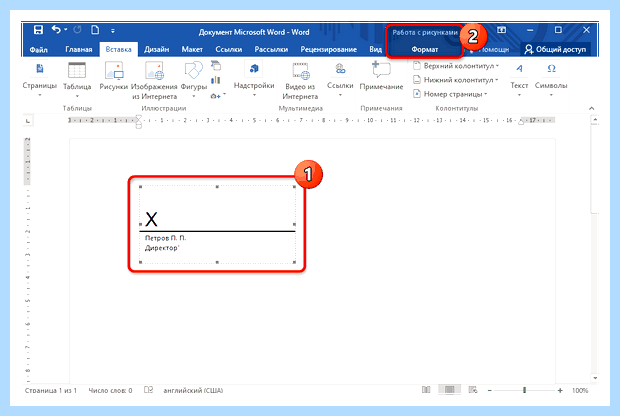620x416 pixels.
Task: Insert a chart icon
Action: pyautogui.click(x=215, y=80)
